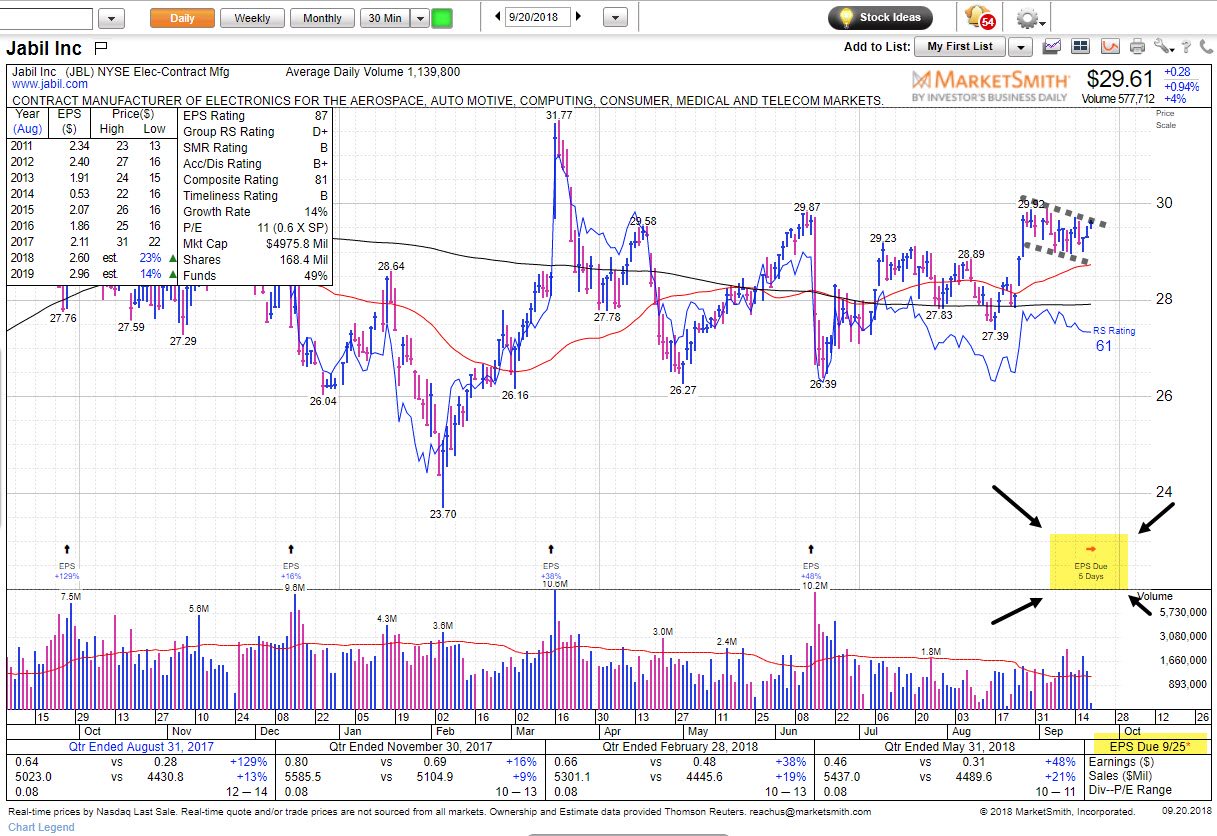Click the Group RS Rating D+ row
Viewport: 1217px width, 836px height.
pyautogui.click(x=256, y=132)
